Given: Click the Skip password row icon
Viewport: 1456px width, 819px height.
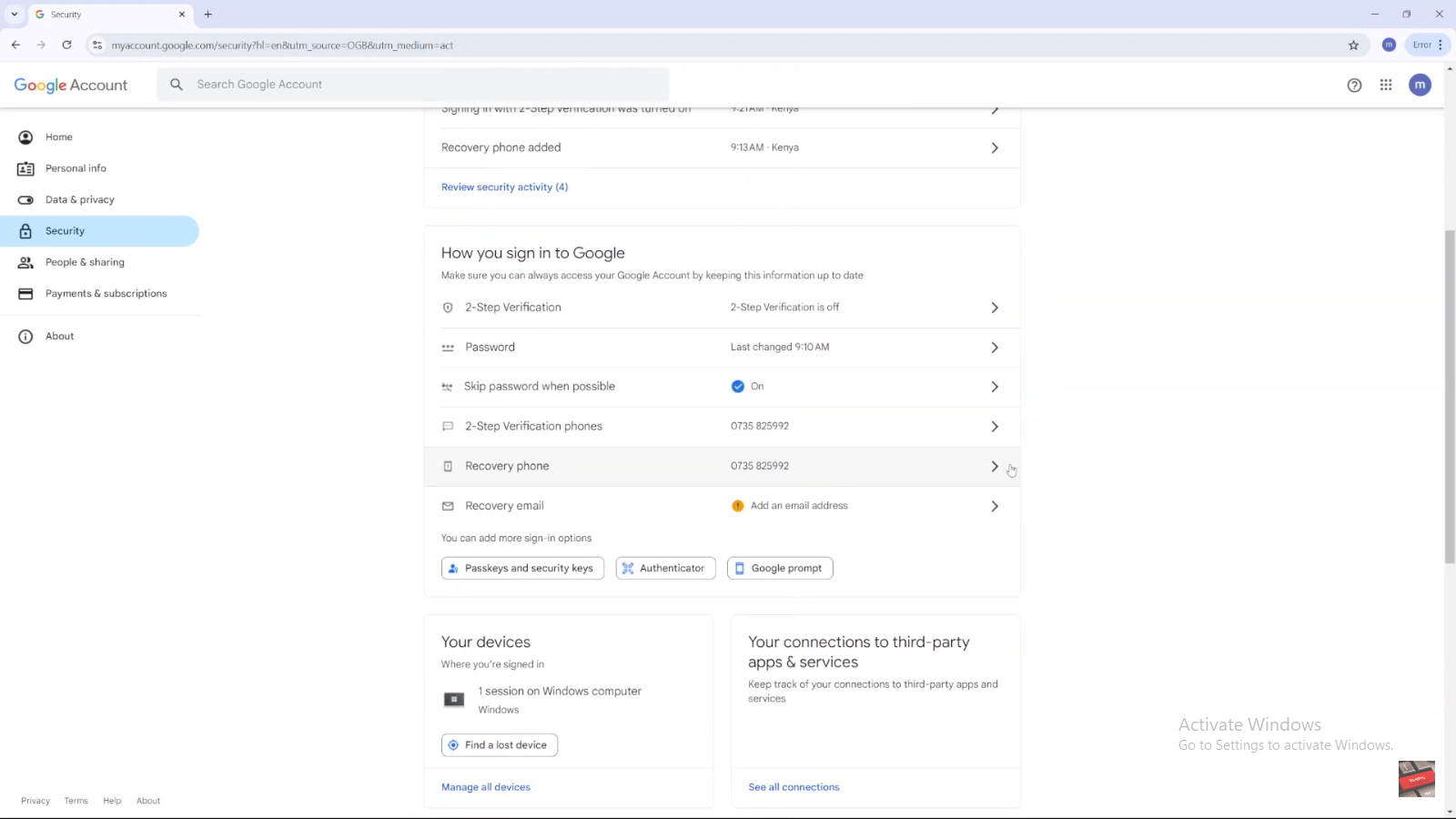Looking at the screenshot, I should point(447,387).
